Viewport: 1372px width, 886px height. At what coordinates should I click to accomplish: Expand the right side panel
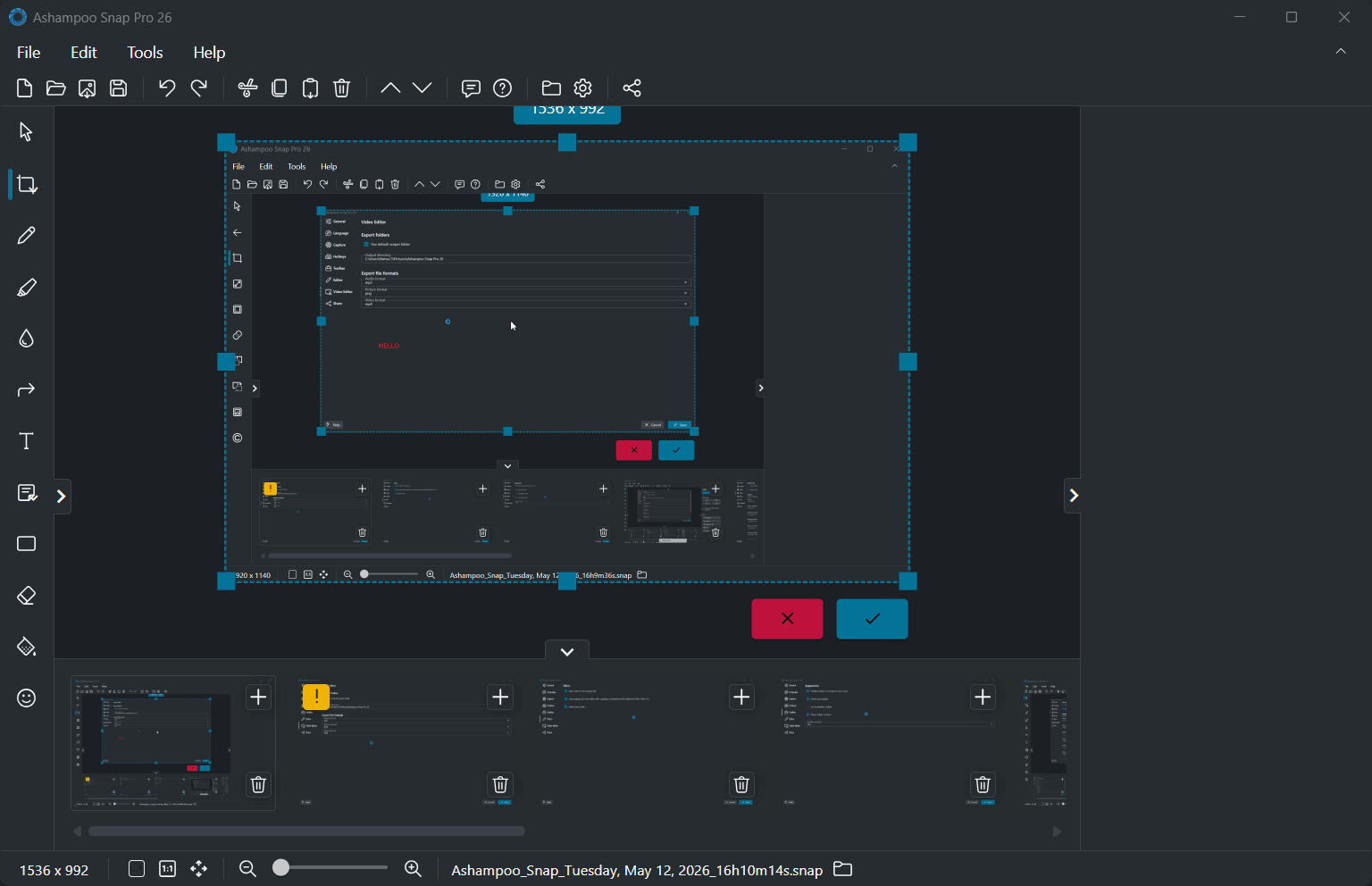[x=1073, y=496]
